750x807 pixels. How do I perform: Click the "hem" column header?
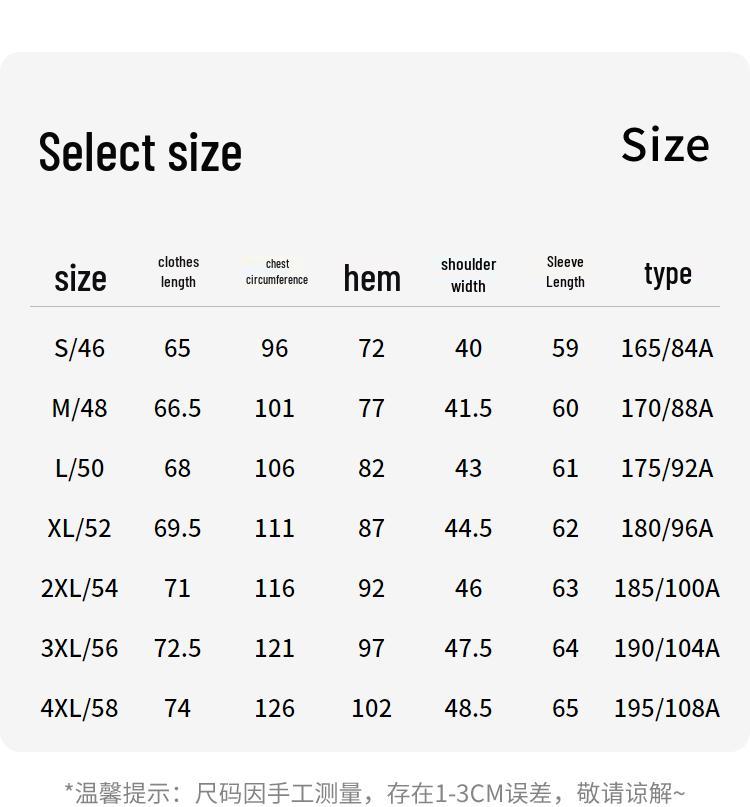(x=372, y=278)
